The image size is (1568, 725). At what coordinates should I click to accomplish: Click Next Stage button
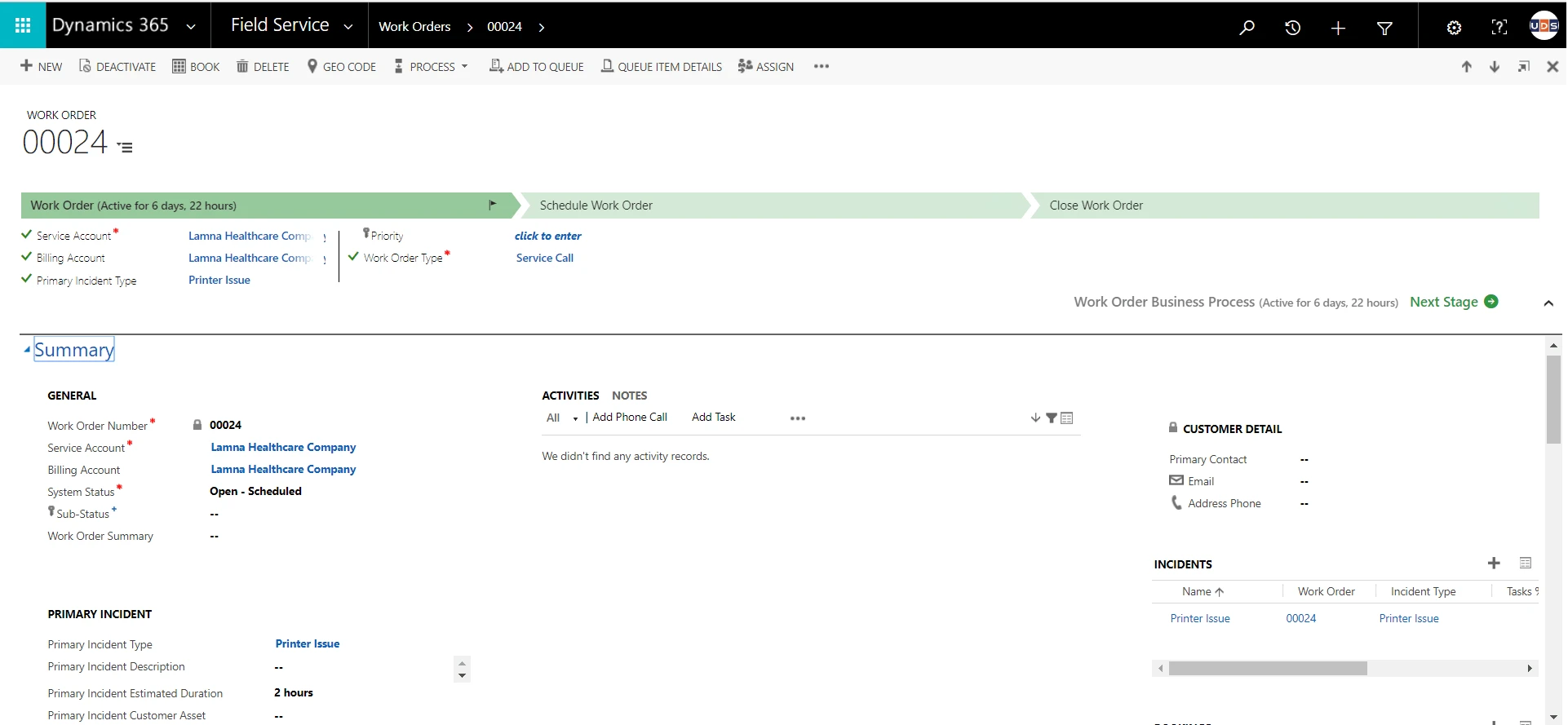coord(1454,302)
